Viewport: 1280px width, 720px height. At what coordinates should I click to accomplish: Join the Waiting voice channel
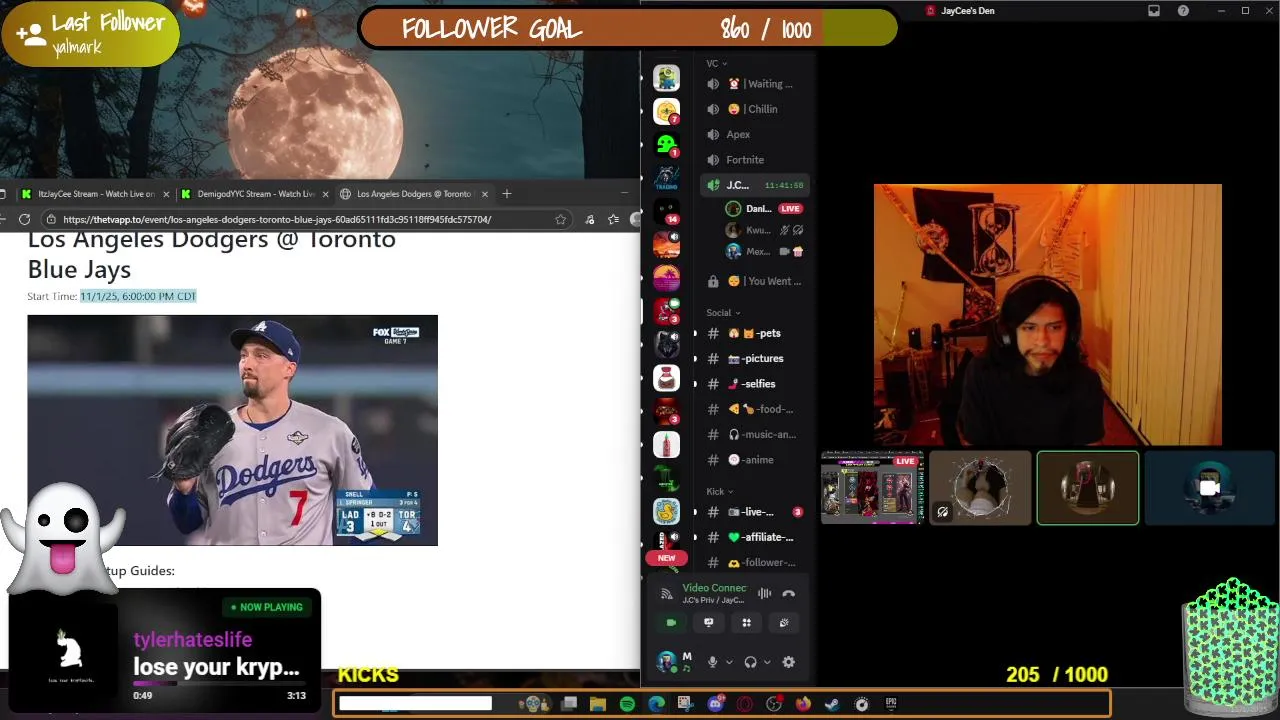click(756, 84)
